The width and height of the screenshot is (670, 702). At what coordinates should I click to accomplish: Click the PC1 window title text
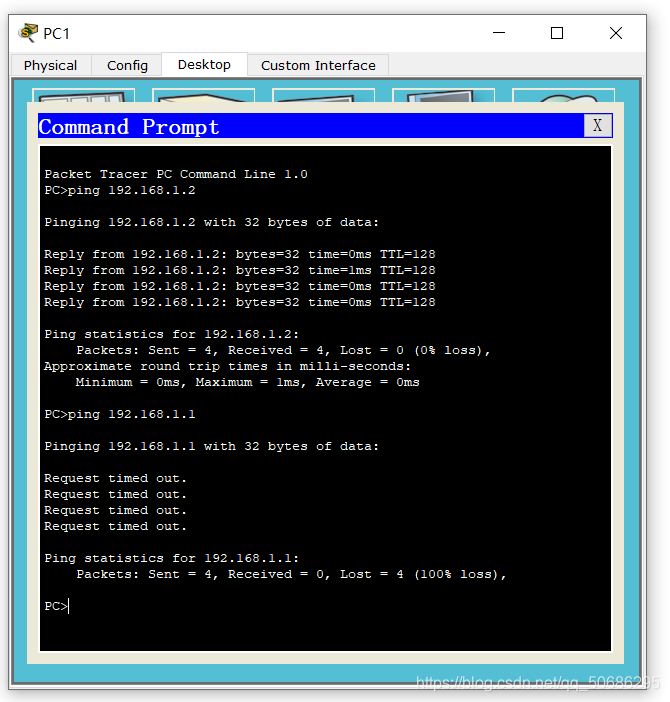(56, 34)
